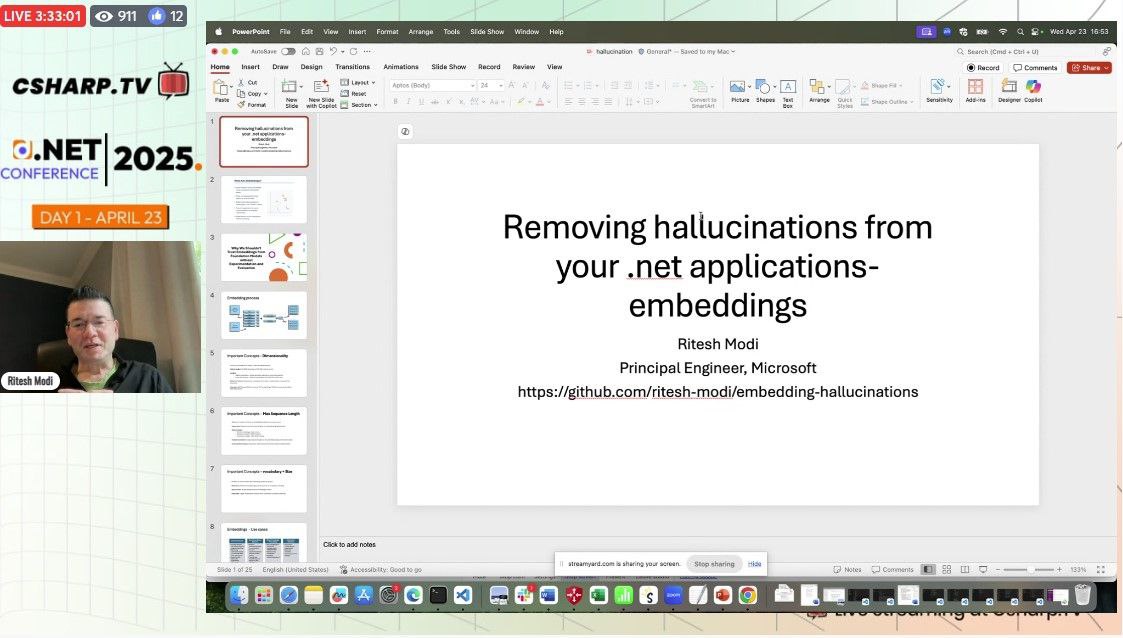Toggle the Notes pane in status bar
Screen dimensions: 1123x638
tap(847, 570)
